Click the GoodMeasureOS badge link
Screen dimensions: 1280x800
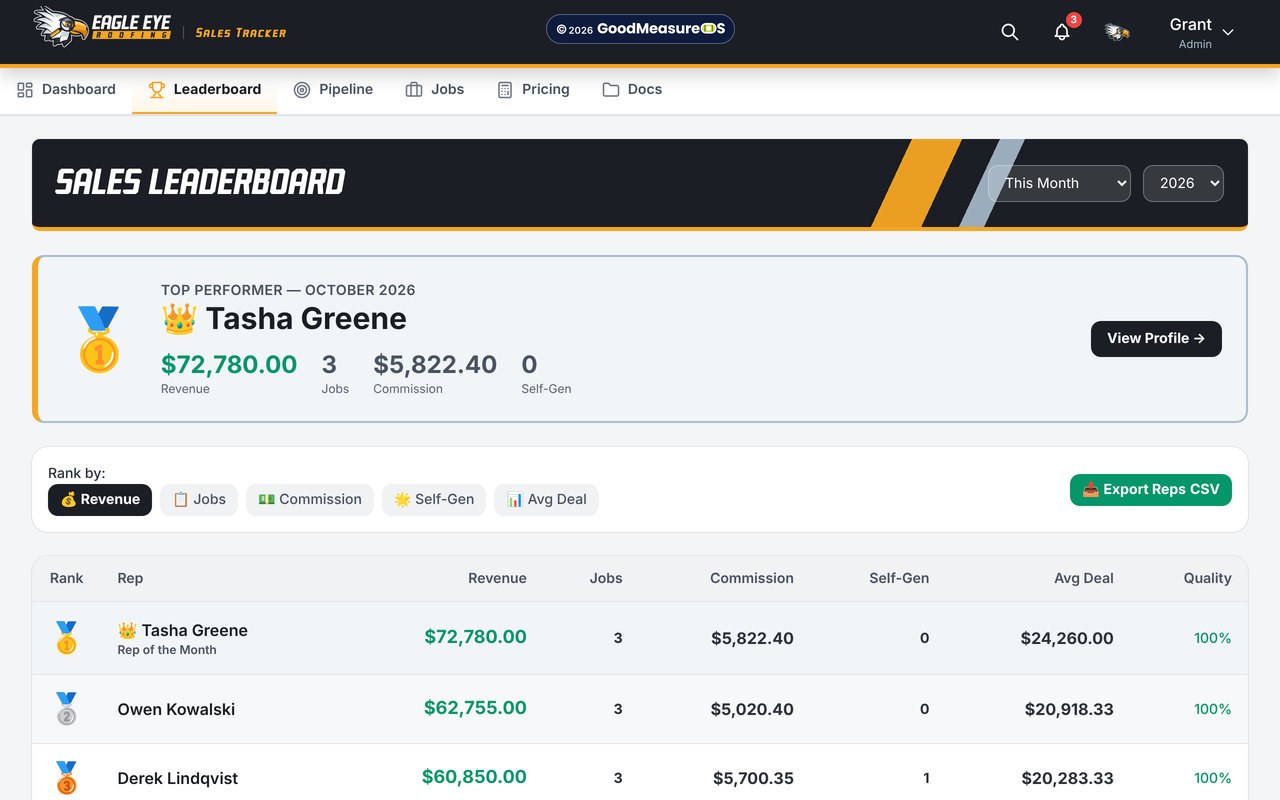(x=640, y=29)
